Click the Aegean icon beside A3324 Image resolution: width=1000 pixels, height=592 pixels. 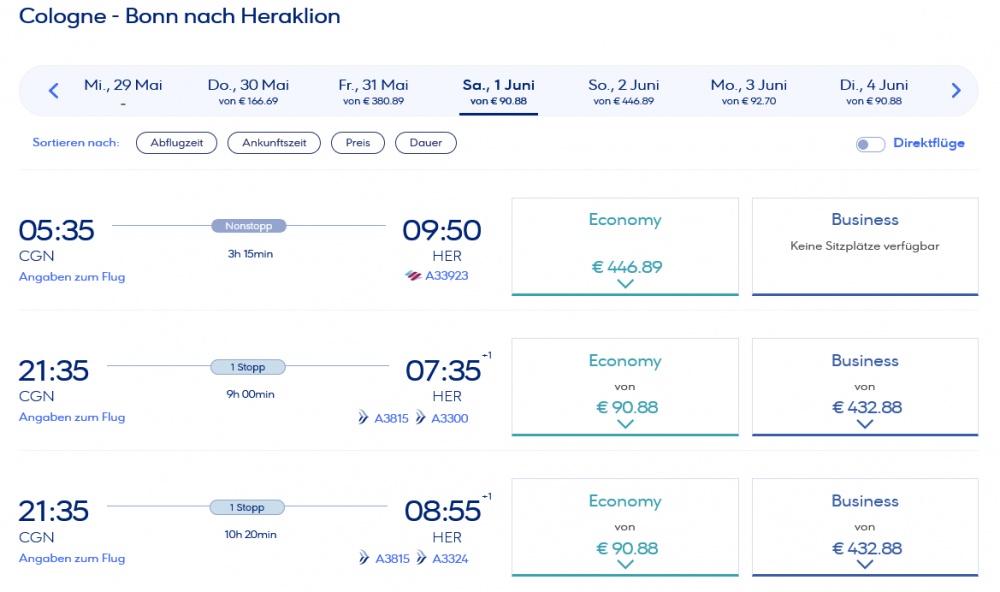coord(421,558)
